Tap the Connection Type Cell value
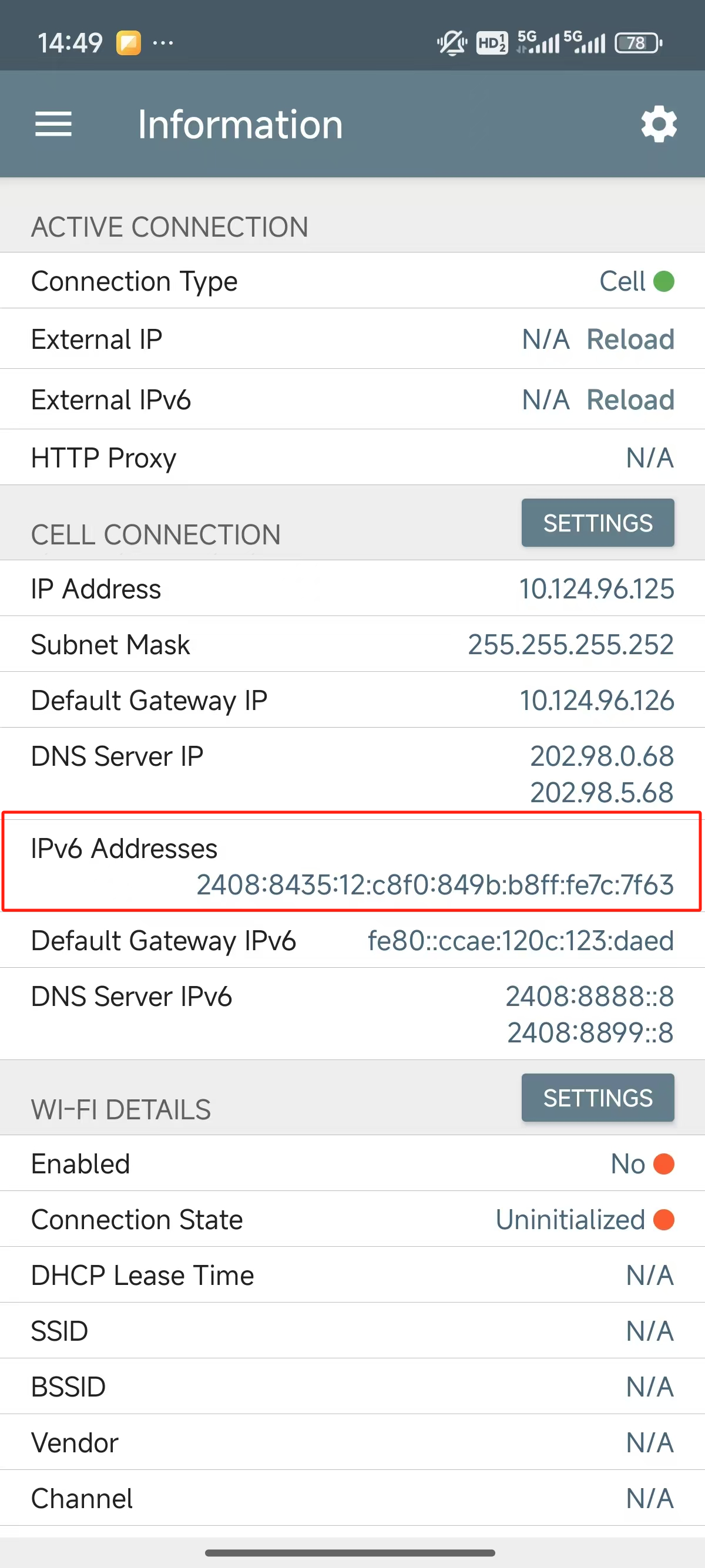 (x=623, y=281)
